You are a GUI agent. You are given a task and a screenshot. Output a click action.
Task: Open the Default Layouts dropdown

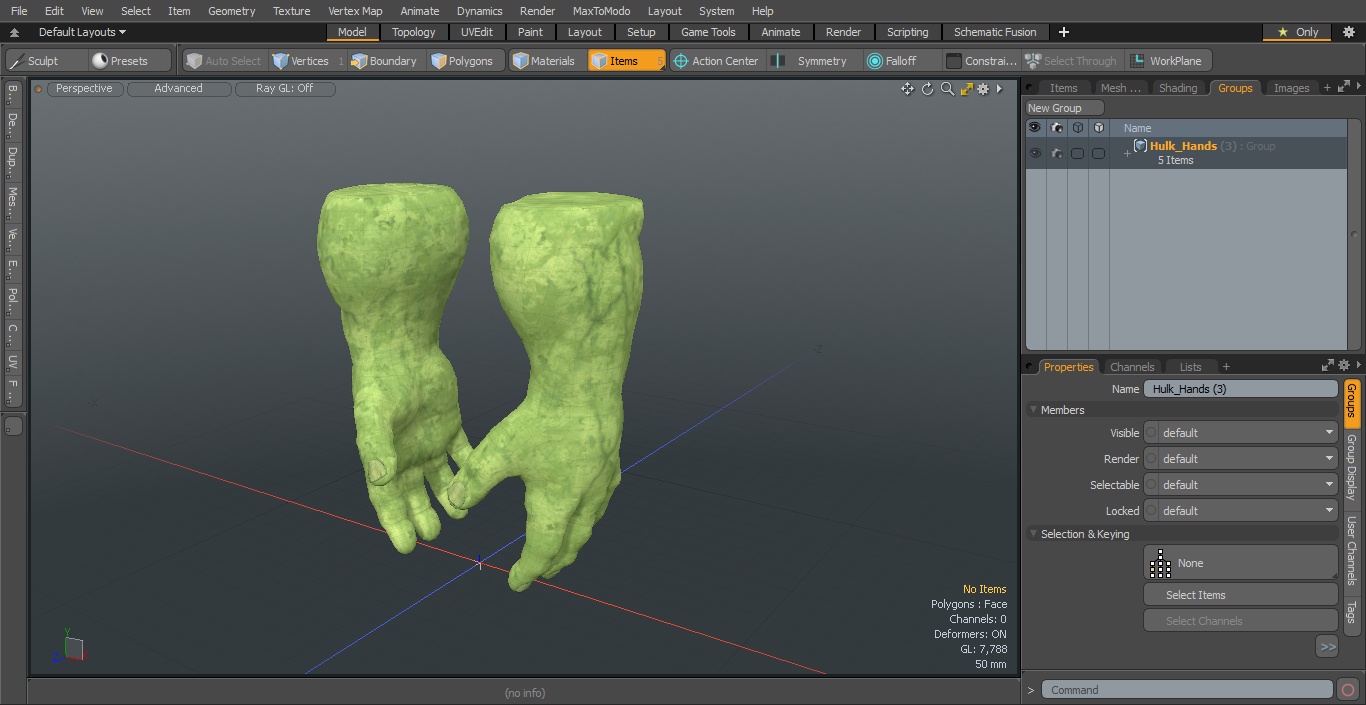click(x=82, y=32)
